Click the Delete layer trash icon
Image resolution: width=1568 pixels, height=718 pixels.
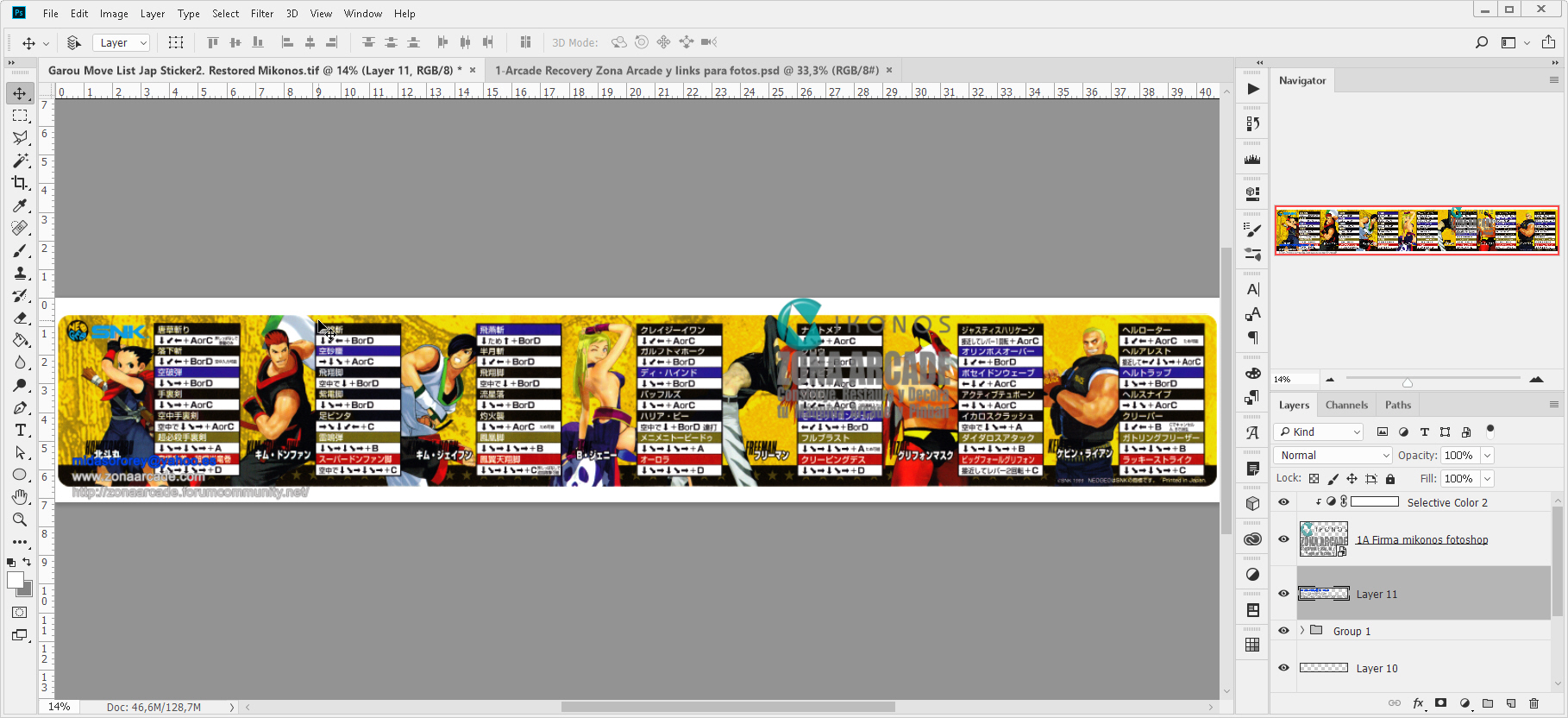coord(1534,703)
